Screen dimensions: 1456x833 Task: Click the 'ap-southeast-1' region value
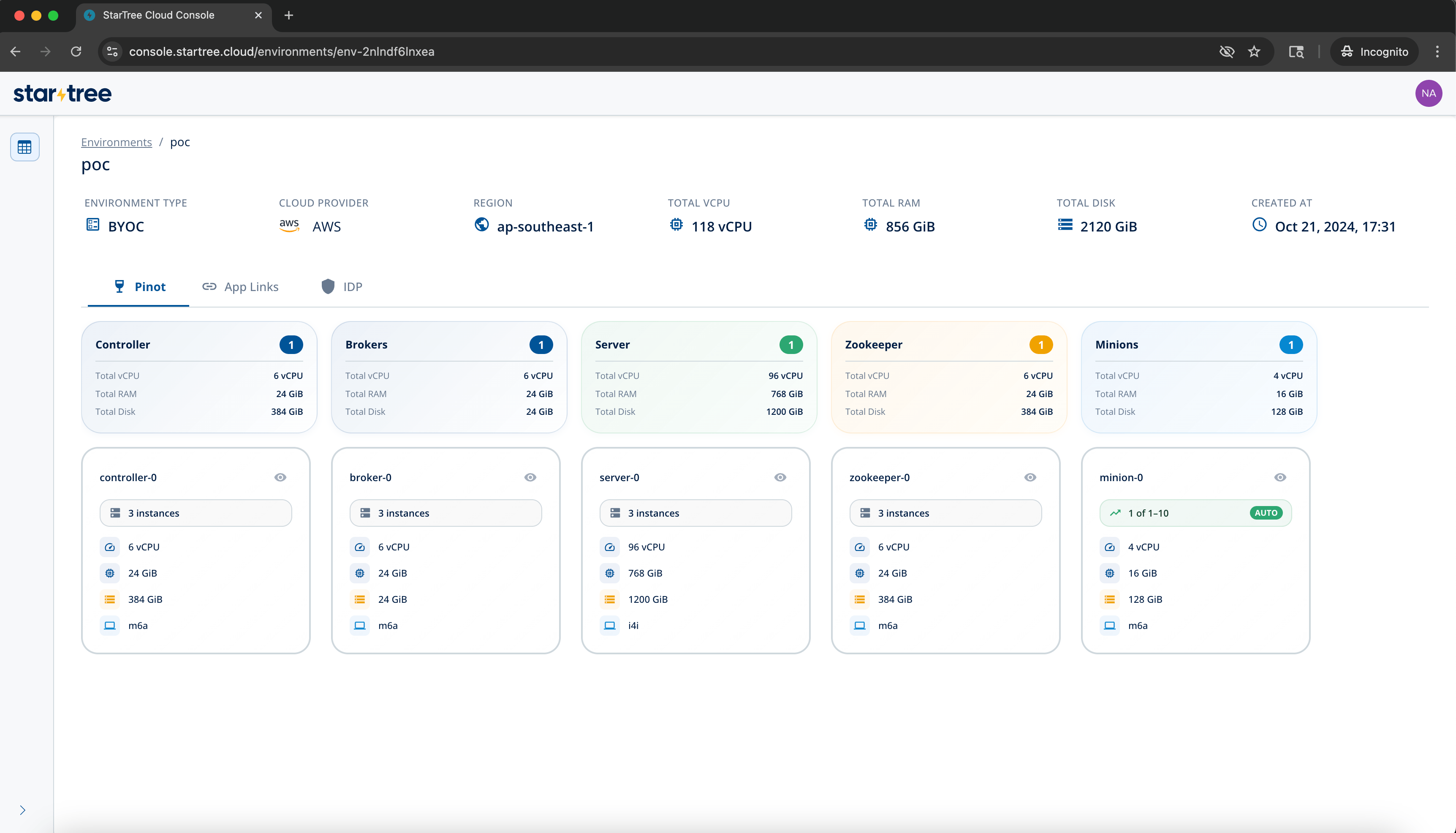[545, 226]
